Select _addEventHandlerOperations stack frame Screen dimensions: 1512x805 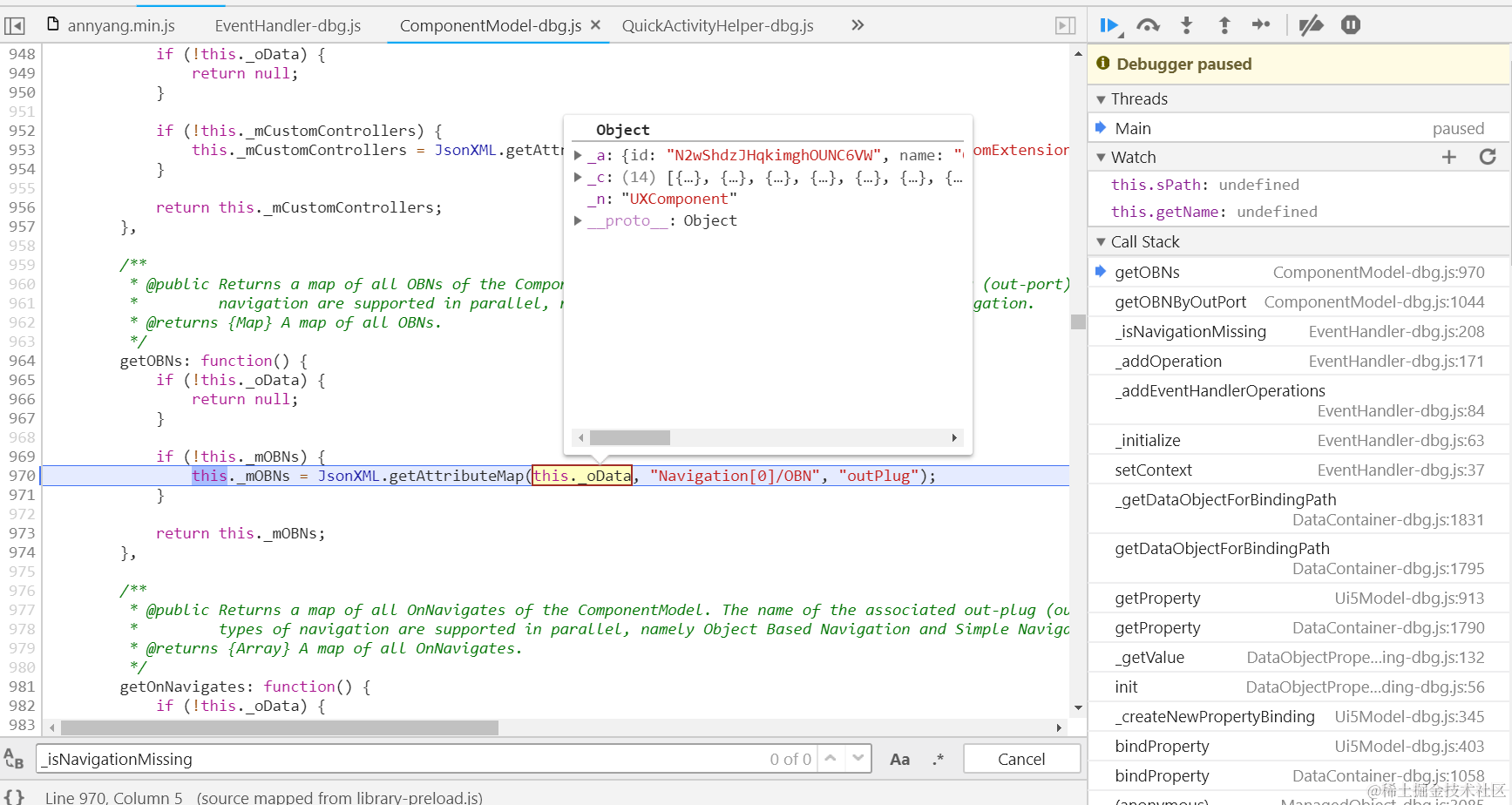tap(1298, 401)
